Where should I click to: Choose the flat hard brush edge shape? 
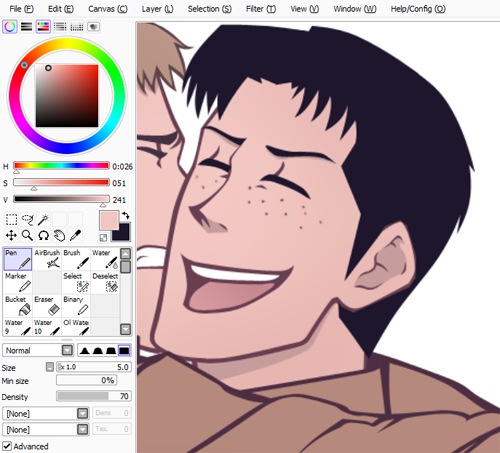coord(124,351)
